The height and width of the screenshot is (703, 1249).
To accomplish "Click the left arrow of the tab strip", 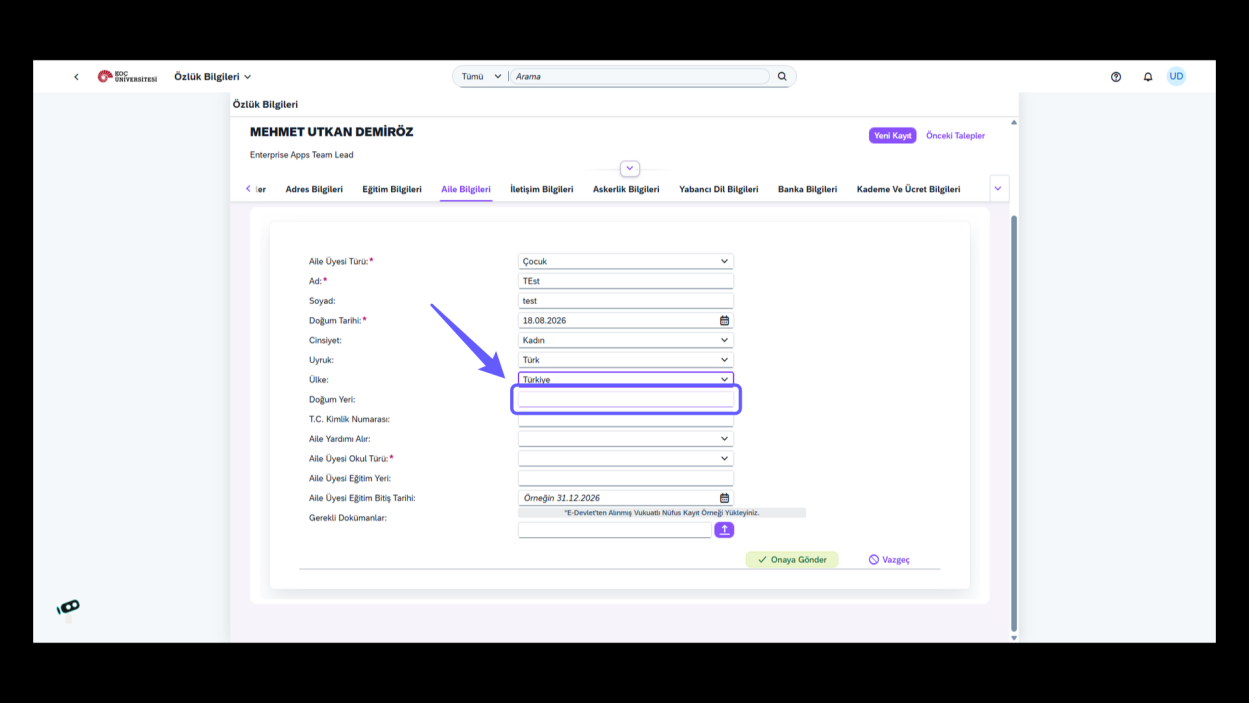I will (248, 189).
